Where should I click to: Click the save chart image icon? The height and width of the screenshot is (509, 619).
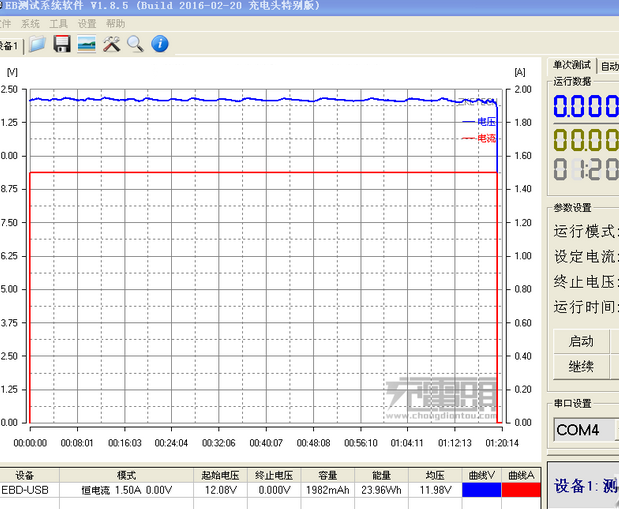(87, 44)
